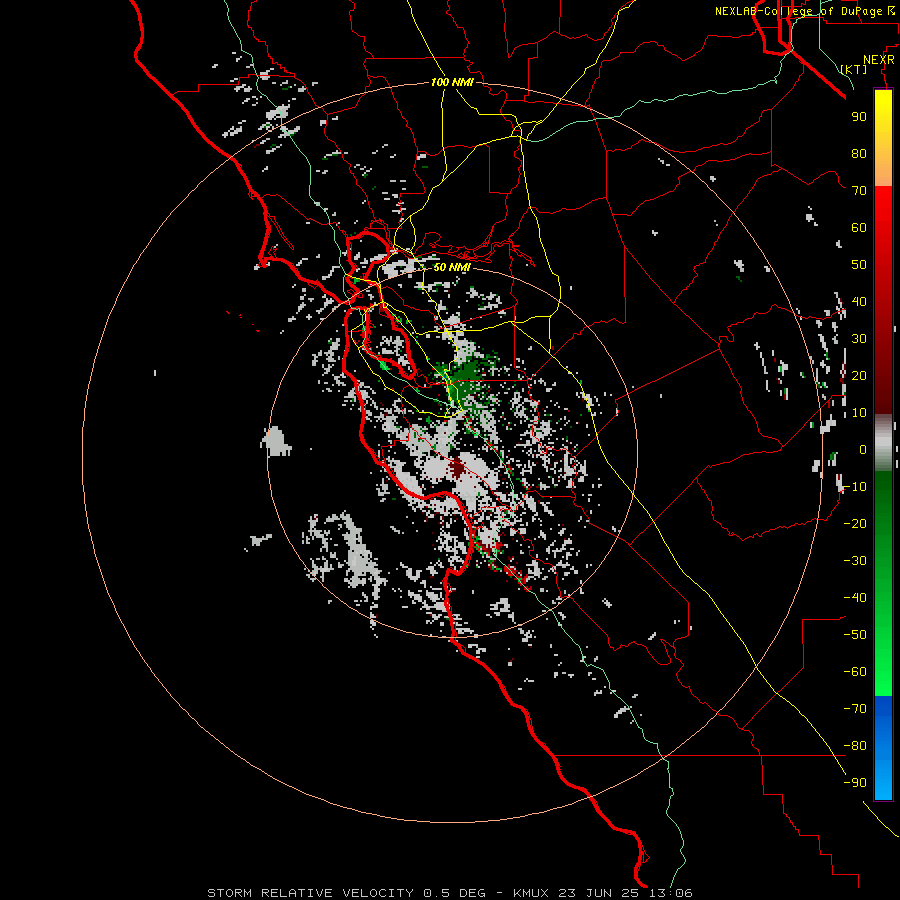The width and height of the screenshot is (900, 900).
Task: Click the -60 value on the color scale
Action: [855, 672]
